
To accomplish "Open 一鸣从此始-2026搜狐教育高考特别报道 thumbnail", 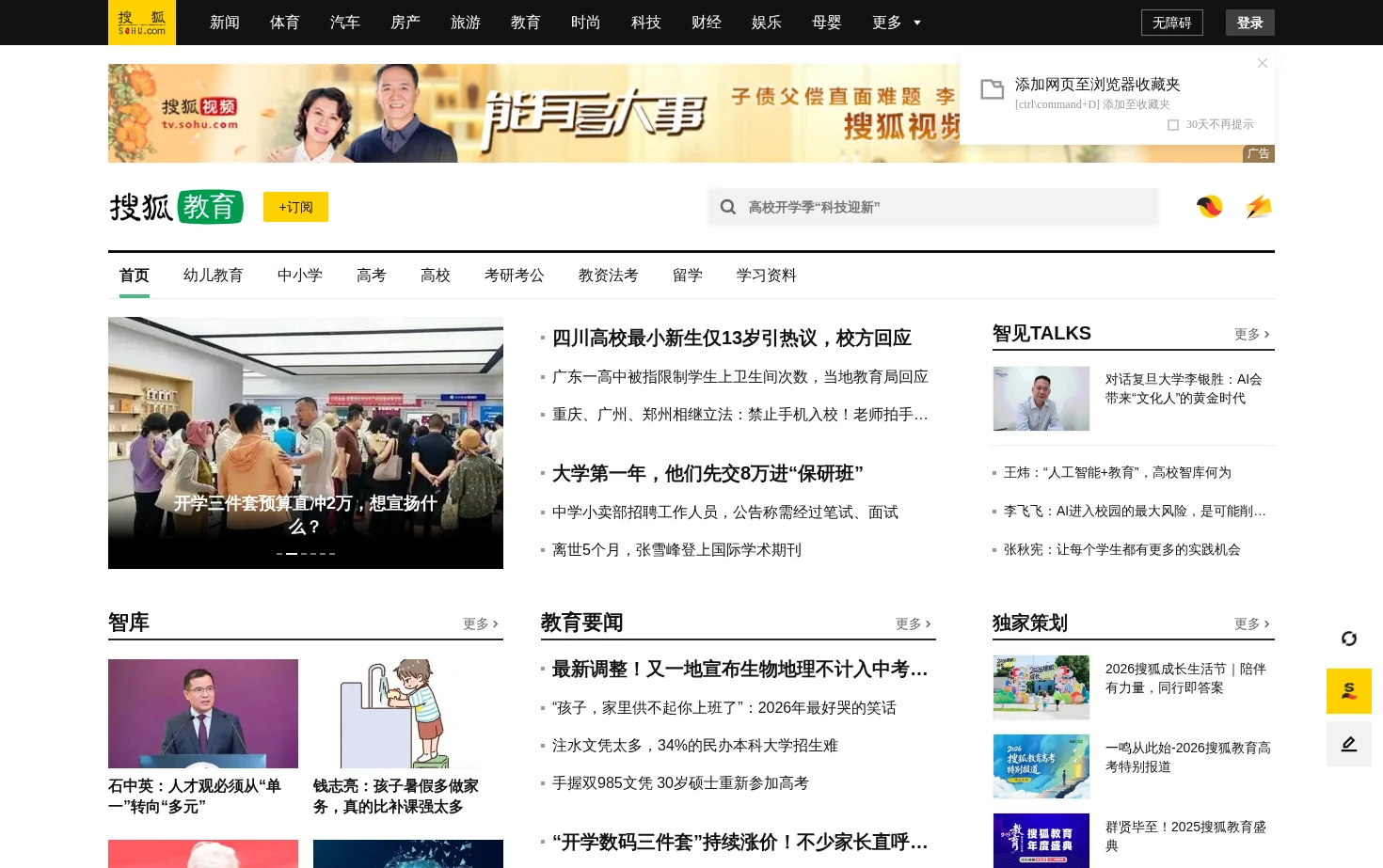I will click(1041, 766).
